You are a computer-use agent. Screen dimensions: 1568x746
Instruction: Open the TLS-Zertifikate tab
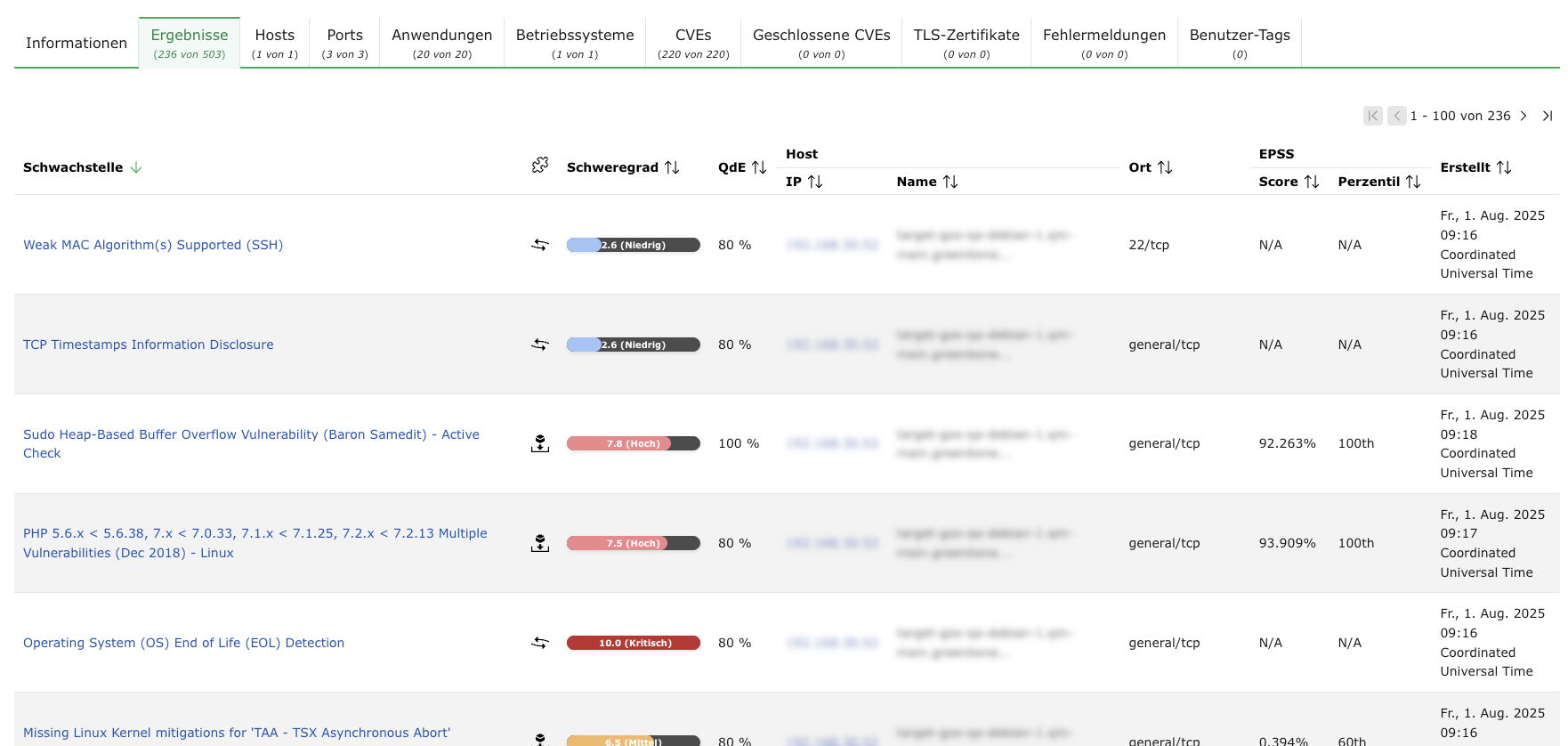click(966, 43)
